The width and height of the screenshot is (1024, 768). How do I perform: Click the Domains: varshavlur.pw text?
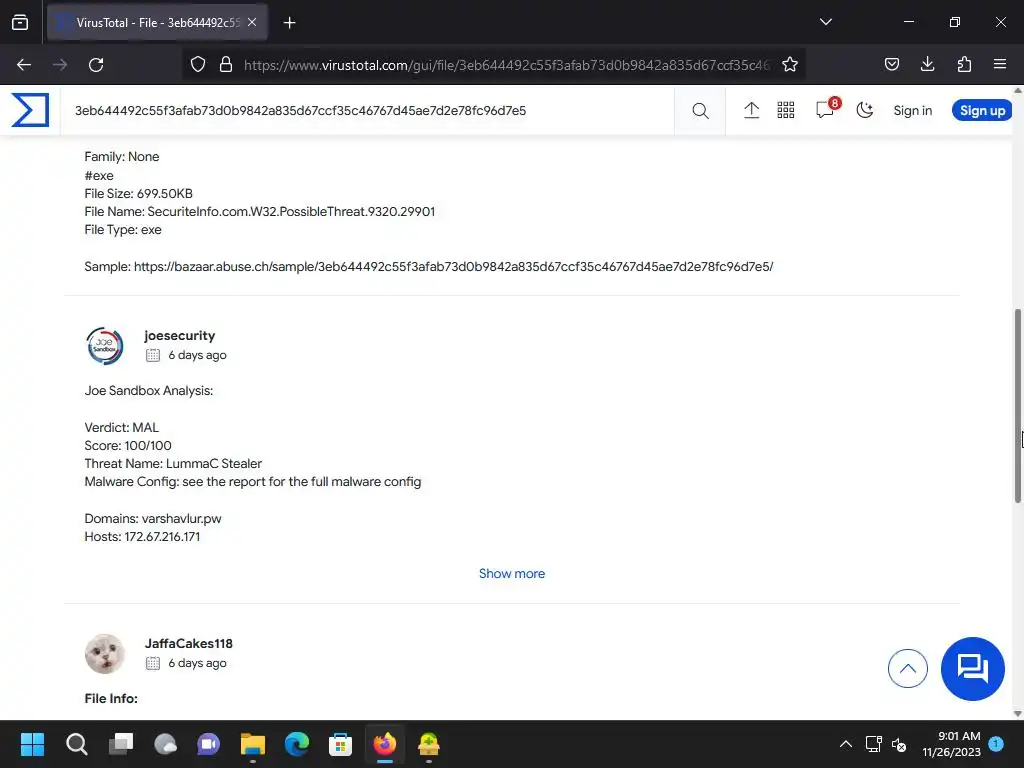(153, 519)
